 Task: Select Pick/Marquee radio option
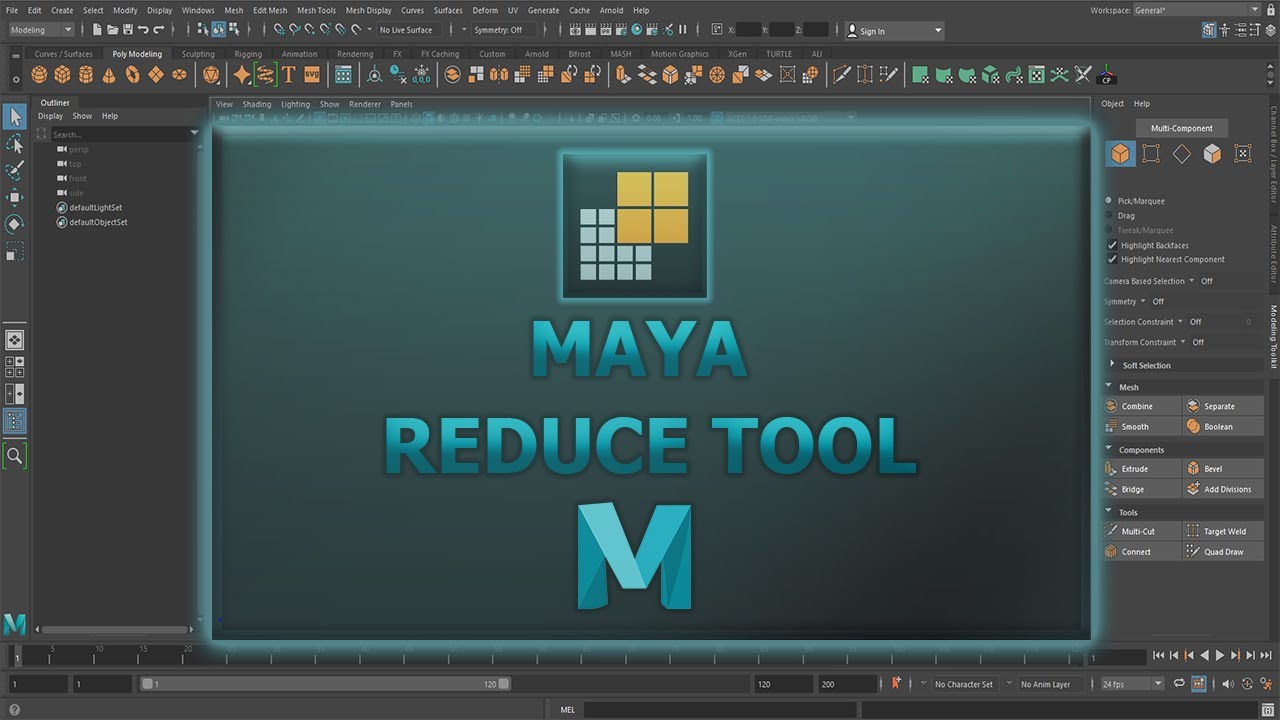[x=1109, y=201]
